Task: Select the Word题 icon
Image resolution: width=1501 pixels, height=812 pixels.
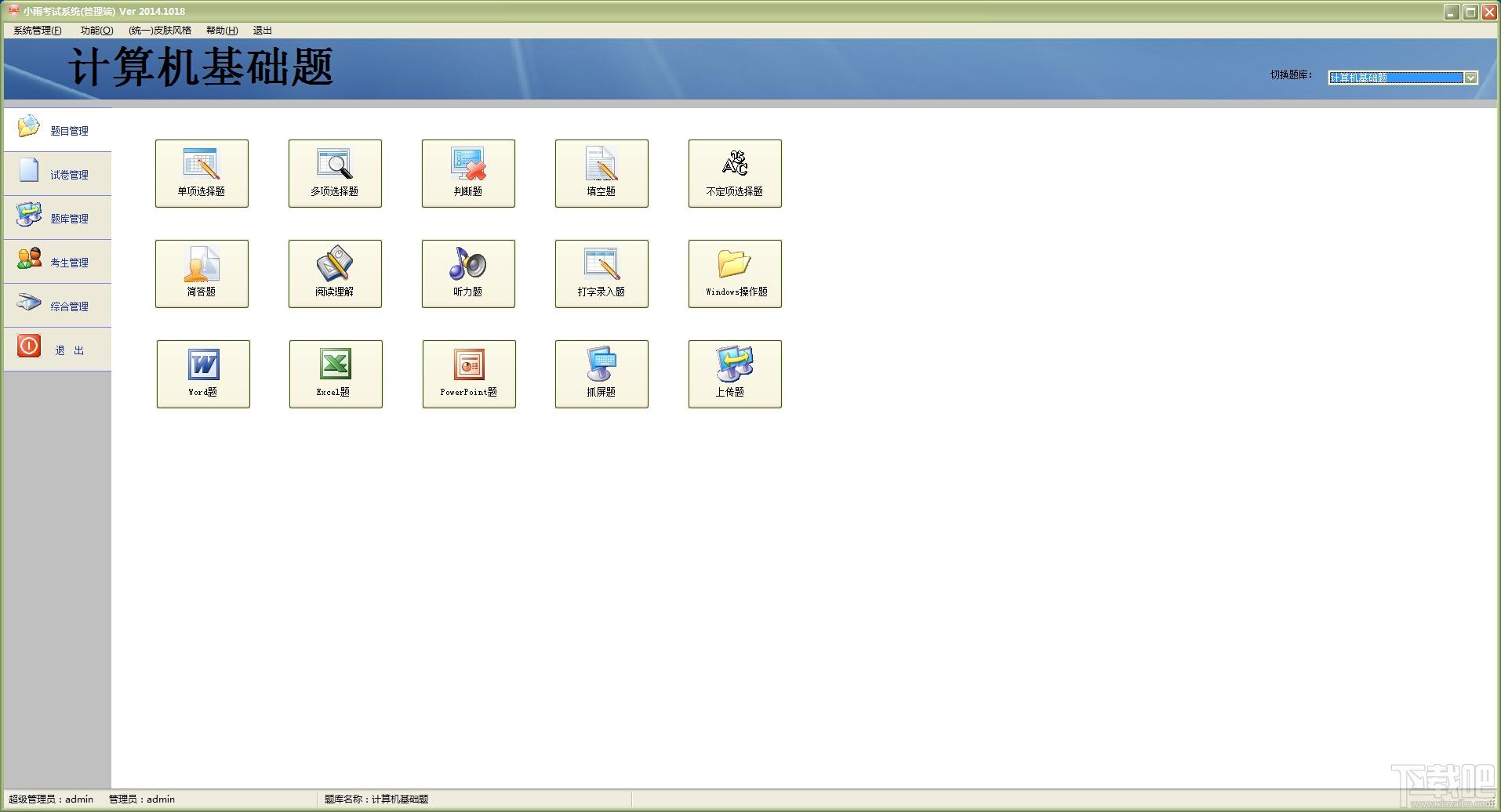Action: [203, 365]
